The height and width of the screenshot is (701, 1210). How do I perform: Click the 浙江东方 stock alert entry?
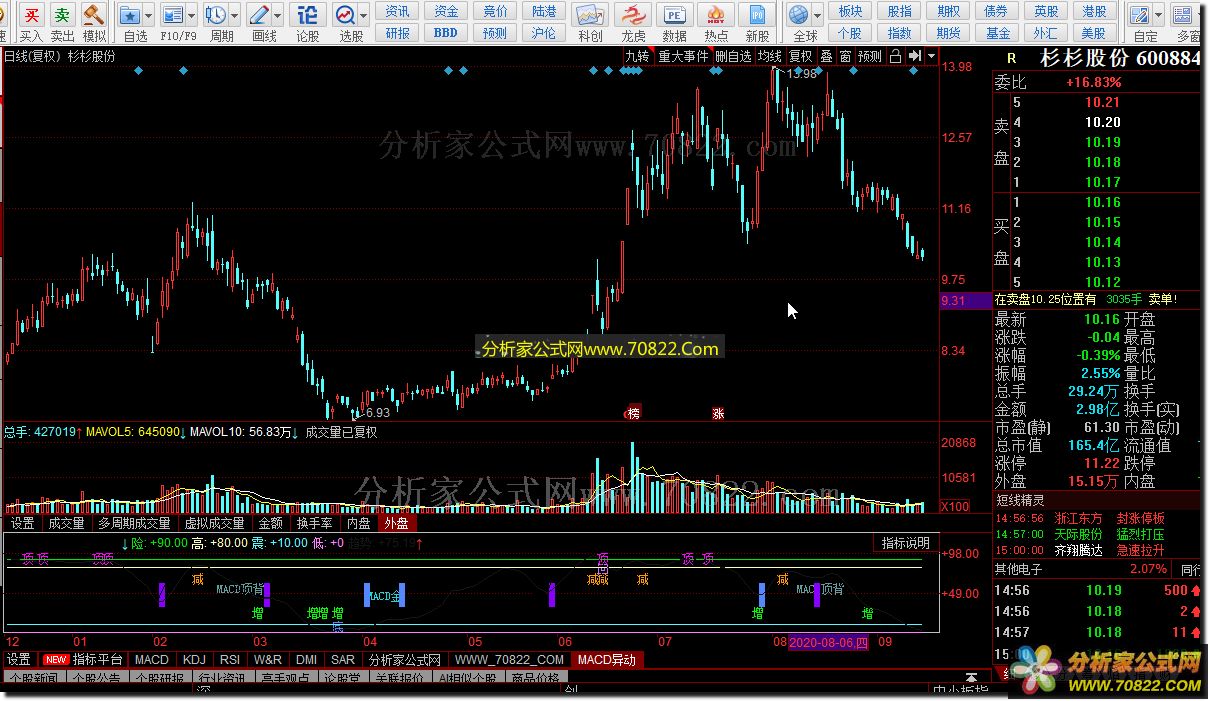click(x=1078, y=518)
